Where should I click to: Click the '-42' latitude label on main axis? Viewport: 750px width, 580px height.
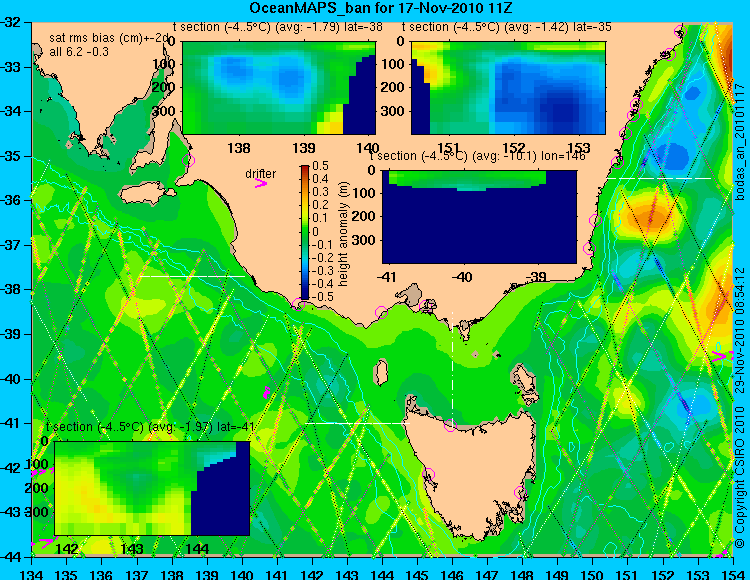point(11,468)
